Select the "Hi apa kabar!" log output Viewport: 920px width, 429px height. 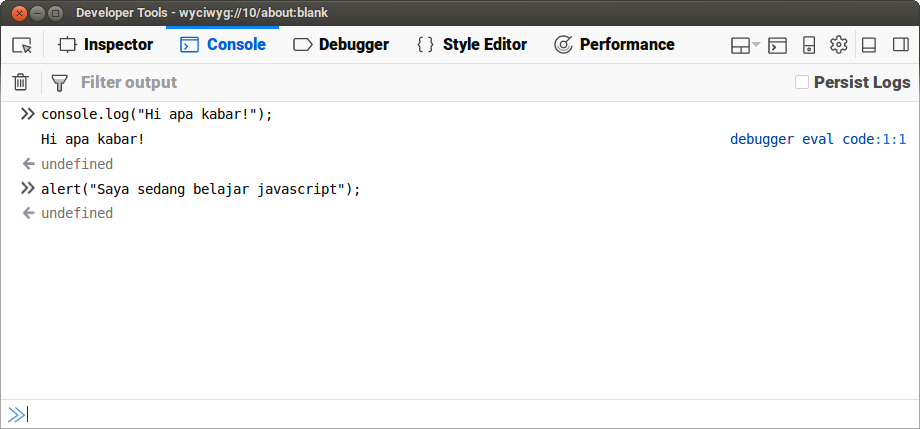point(93,140)
